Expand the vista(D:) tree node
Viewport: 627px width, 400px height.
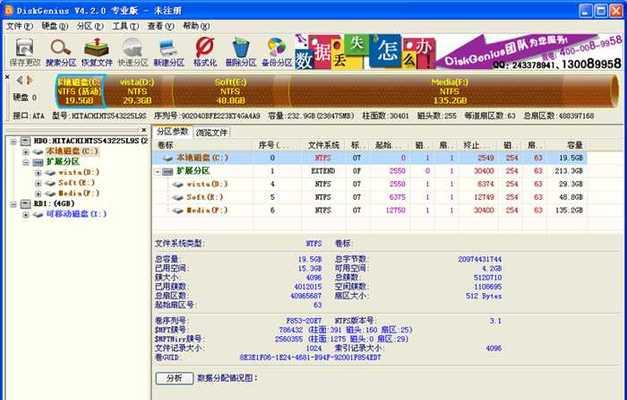point(38,173)
